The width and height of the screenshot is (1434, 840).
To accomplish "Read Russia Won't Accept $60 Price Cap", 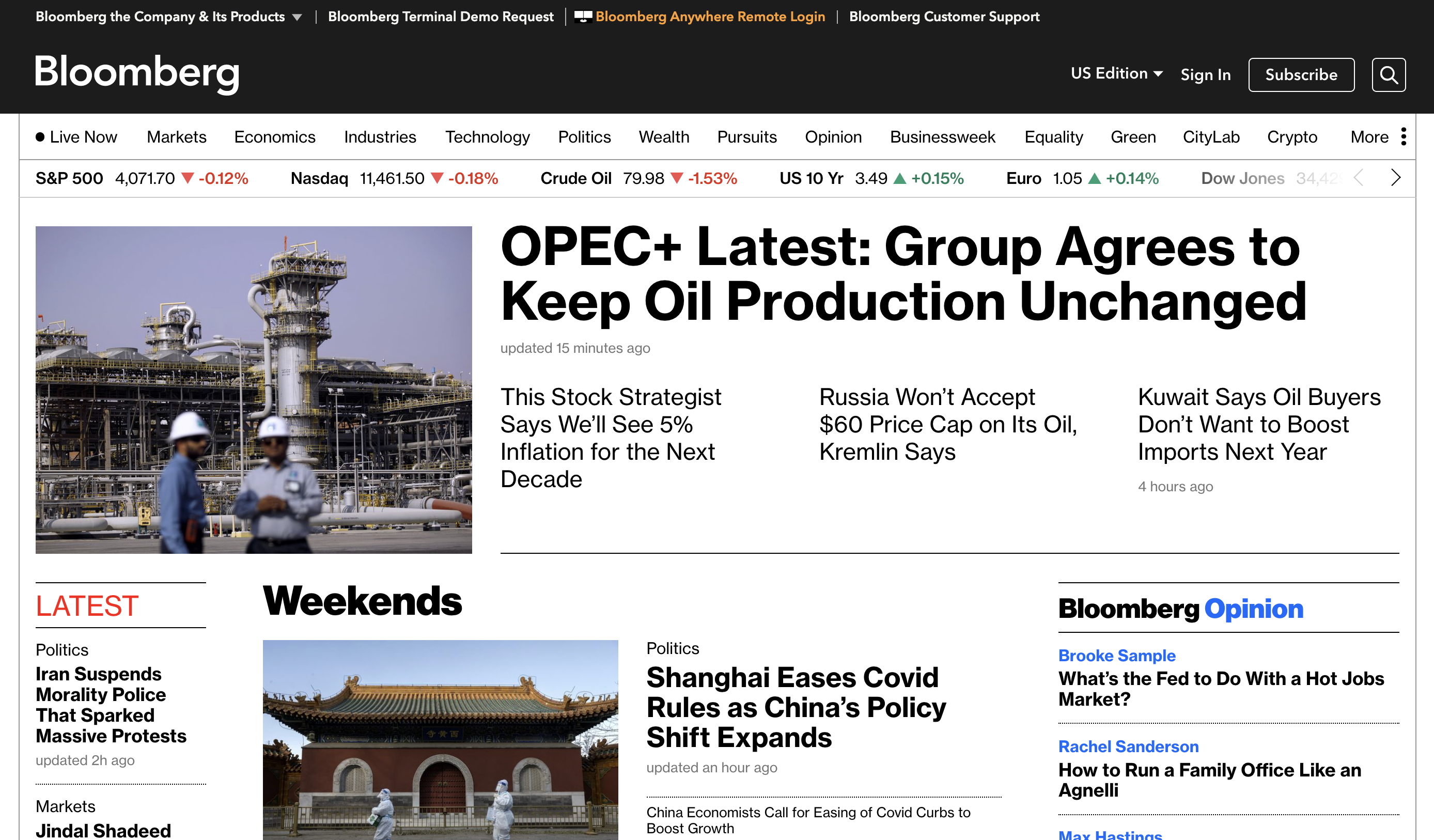I will click(948, 424).
